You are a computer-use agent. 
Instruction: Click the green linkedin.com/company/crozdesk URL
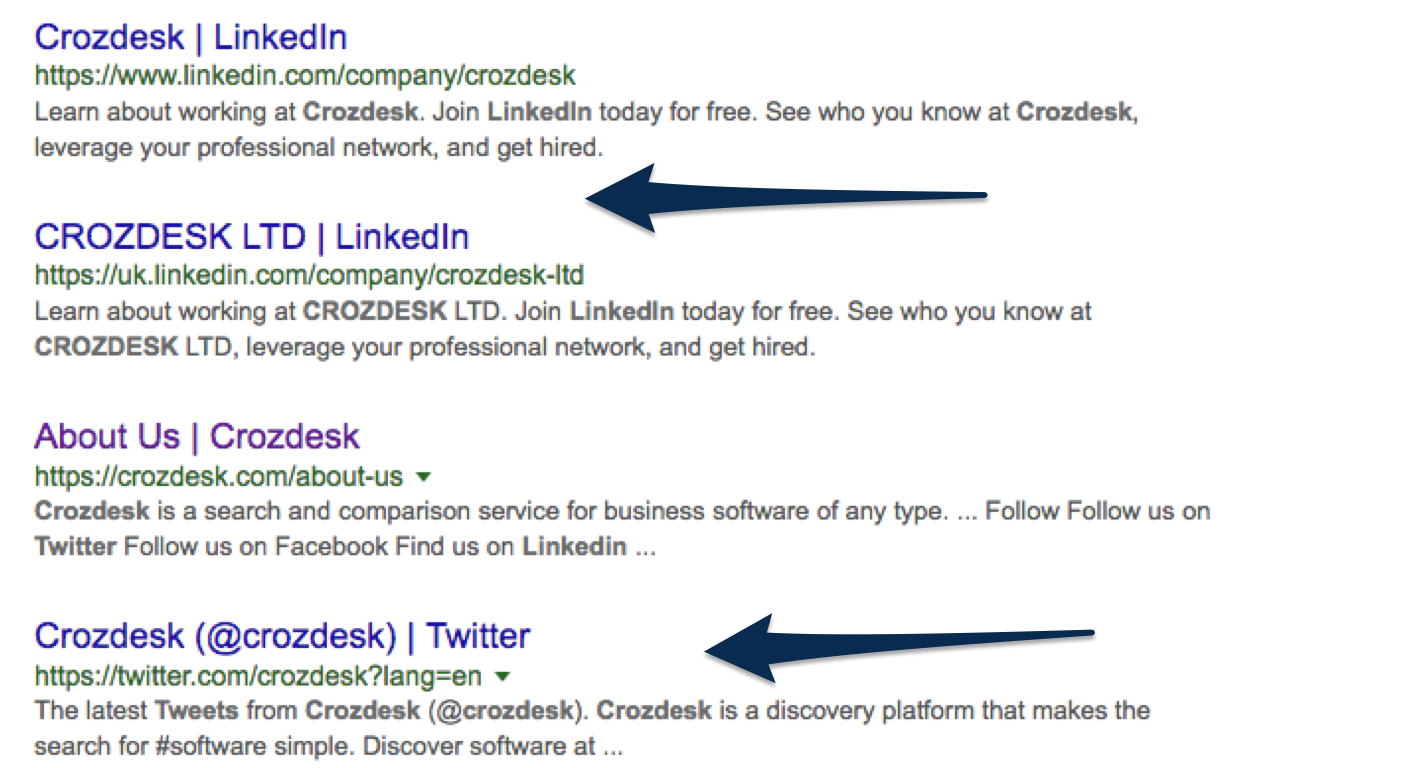(x=305, y=76)
